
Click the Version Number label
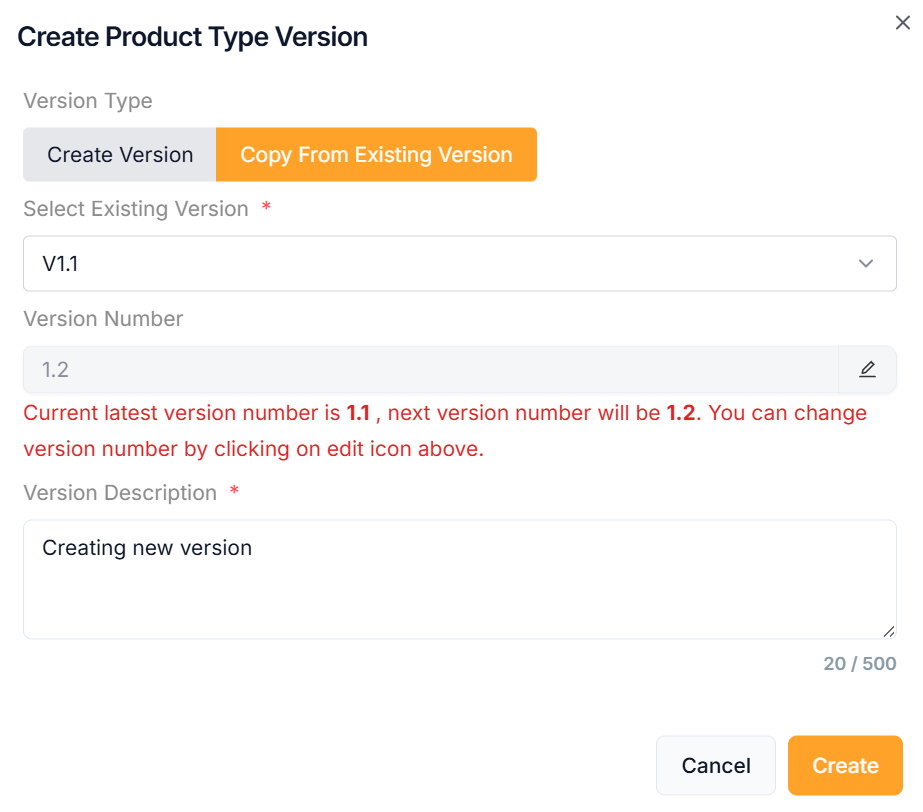click(103, 319)
